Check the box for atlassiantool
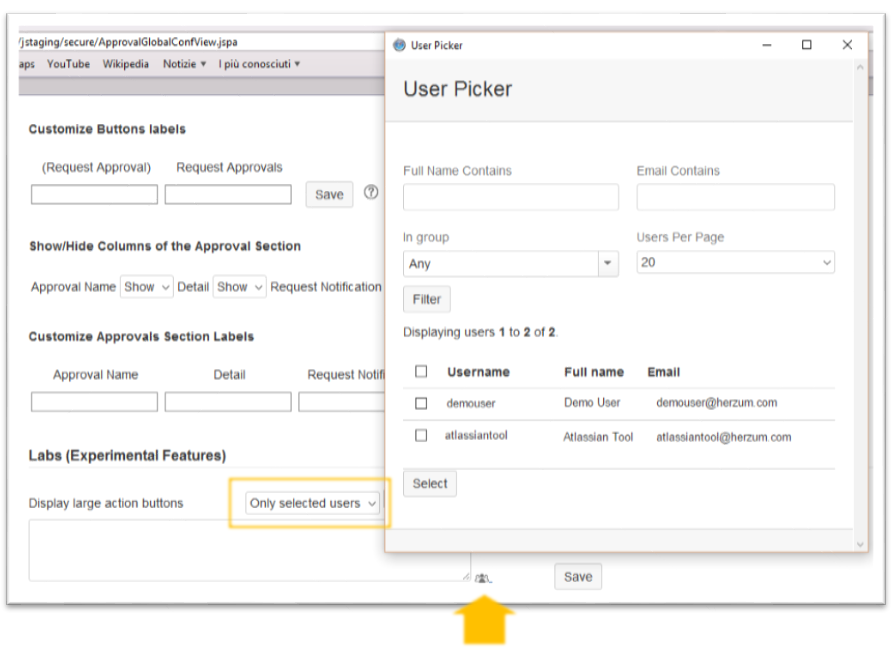 (421, 436)
